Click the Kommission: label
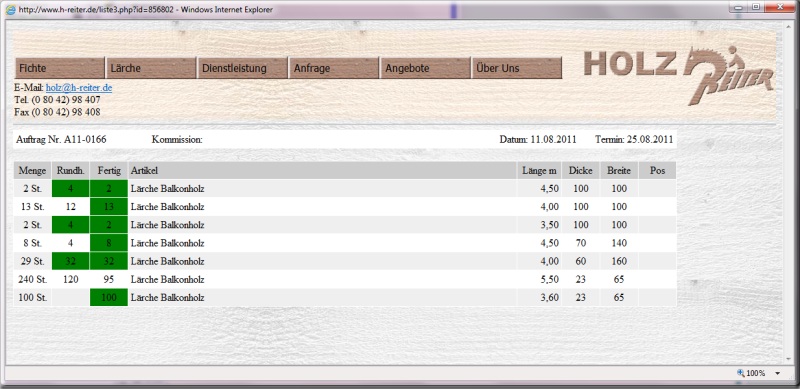Image resolution: width=800 pixels, height=389 pixels. (177, 139)
